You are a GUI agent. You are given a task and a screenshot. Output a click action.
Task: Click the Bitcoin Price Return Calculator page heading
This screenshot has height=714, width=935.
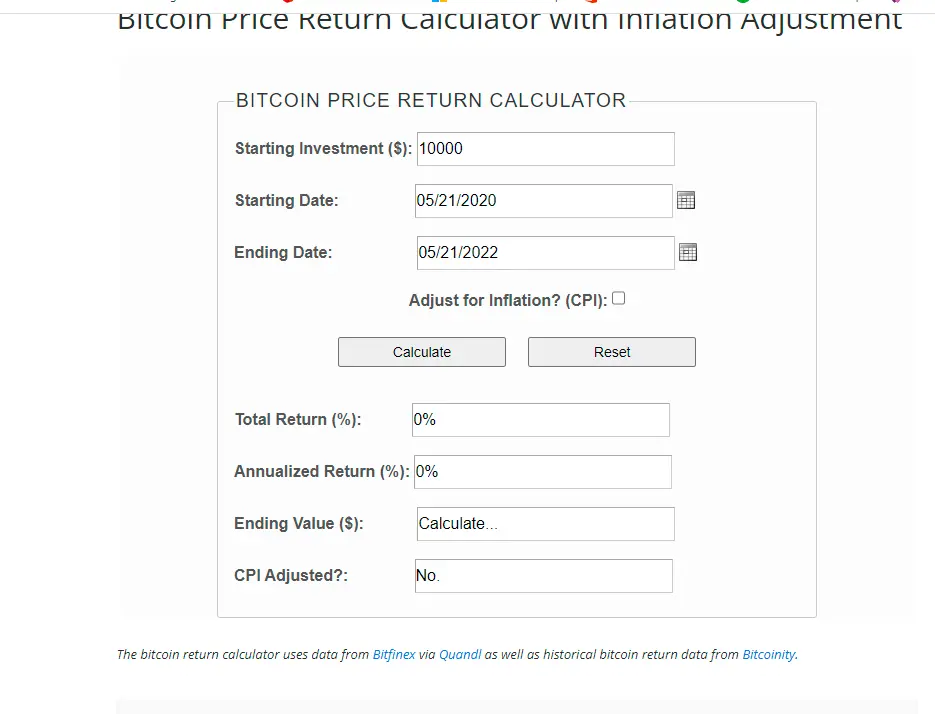[510, 20]
